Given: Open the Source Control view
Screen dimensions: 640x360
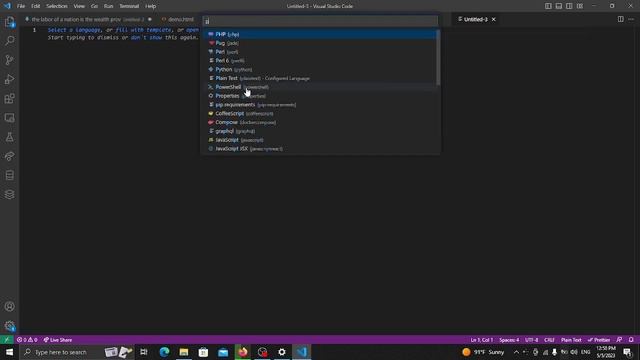Looking at the screenshot, I should tap(9, 60).
